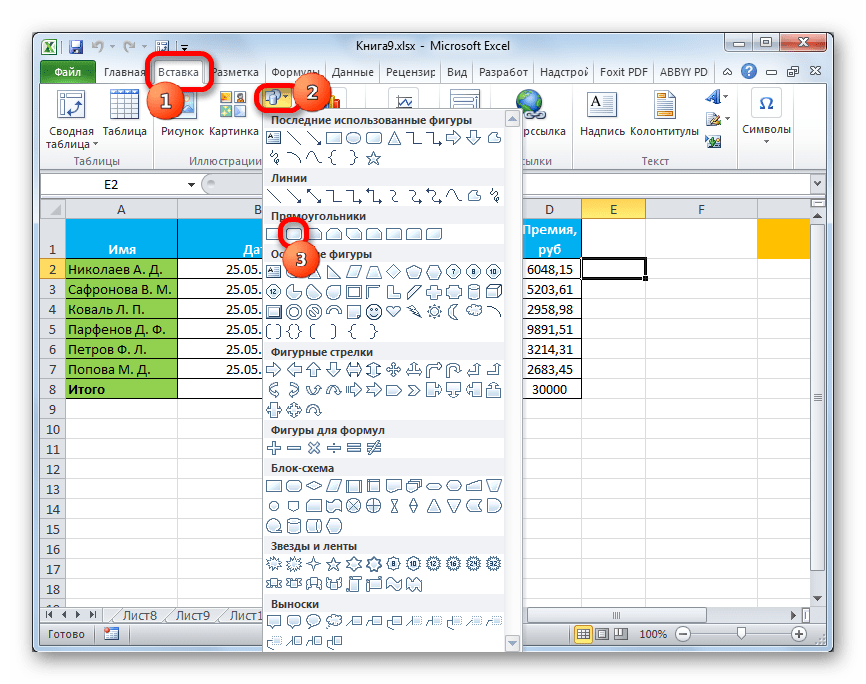This screenshot has width=866, height=684.
Task: Select the smiley face shape in Основные фигуры
Action: click(373, 311)
